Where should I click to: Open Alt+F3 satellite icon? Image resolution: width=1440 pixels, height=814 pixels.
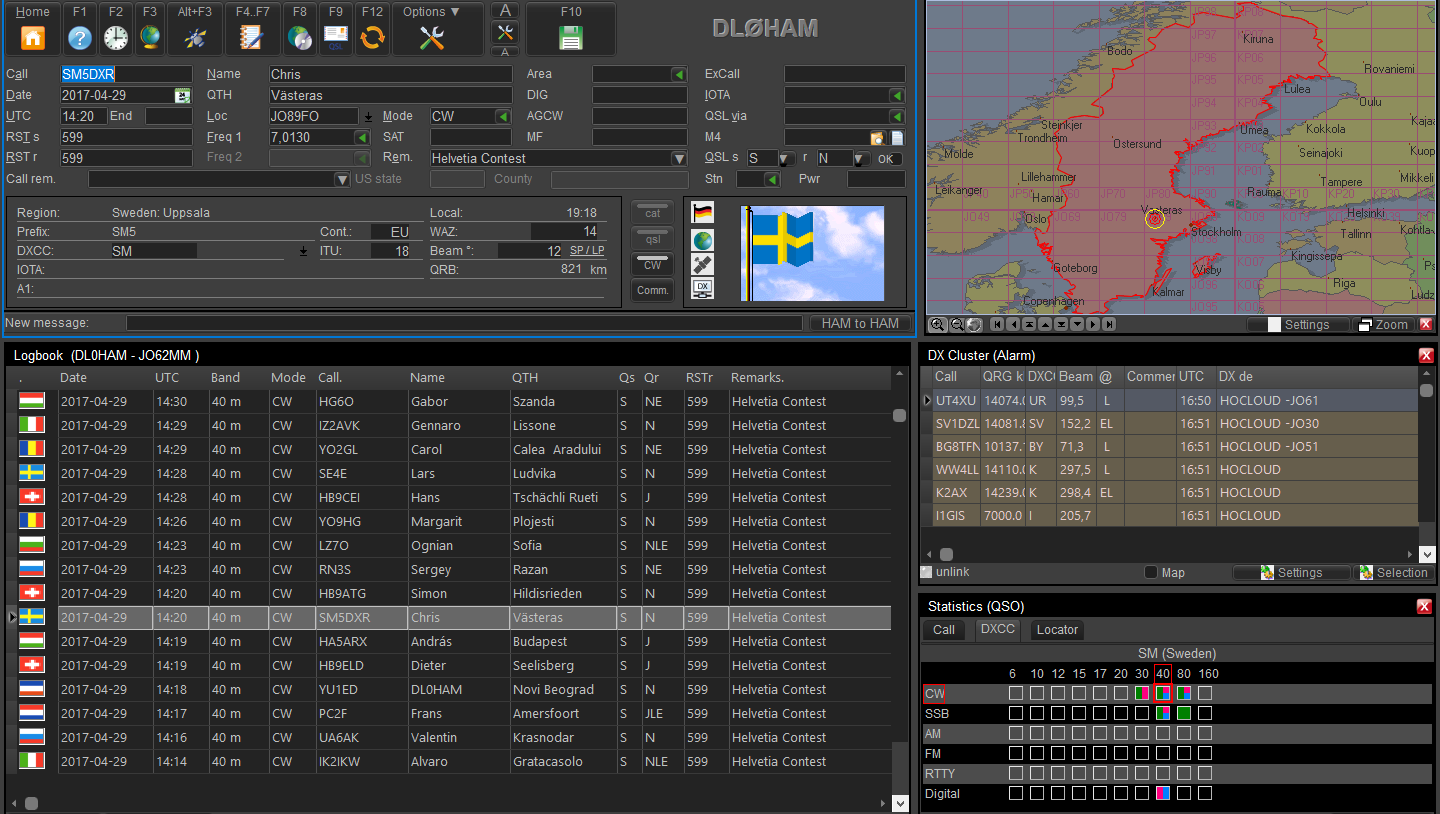coord(195,28)
